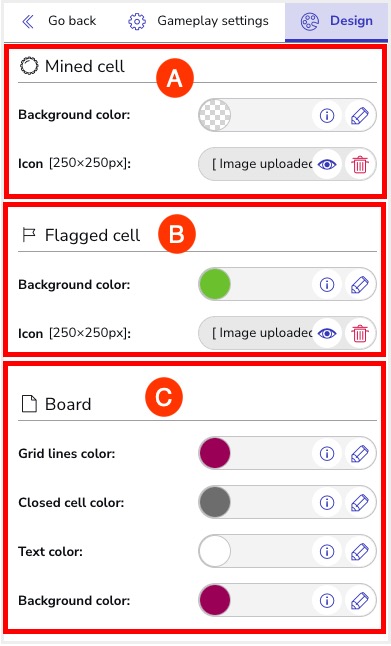
Task: Show info for Closed cell color
Action: tap(327, 502)
